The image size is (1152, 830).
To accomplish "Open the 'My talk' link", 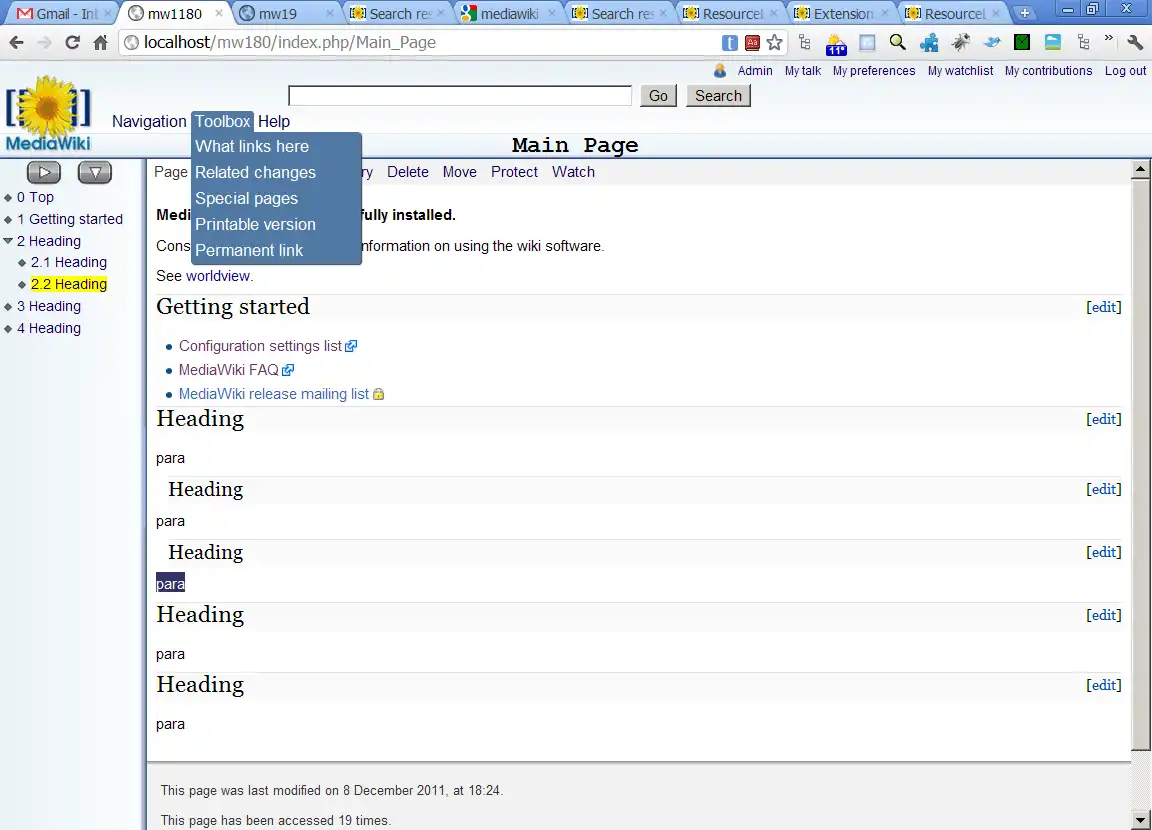I will pos(802,71).
